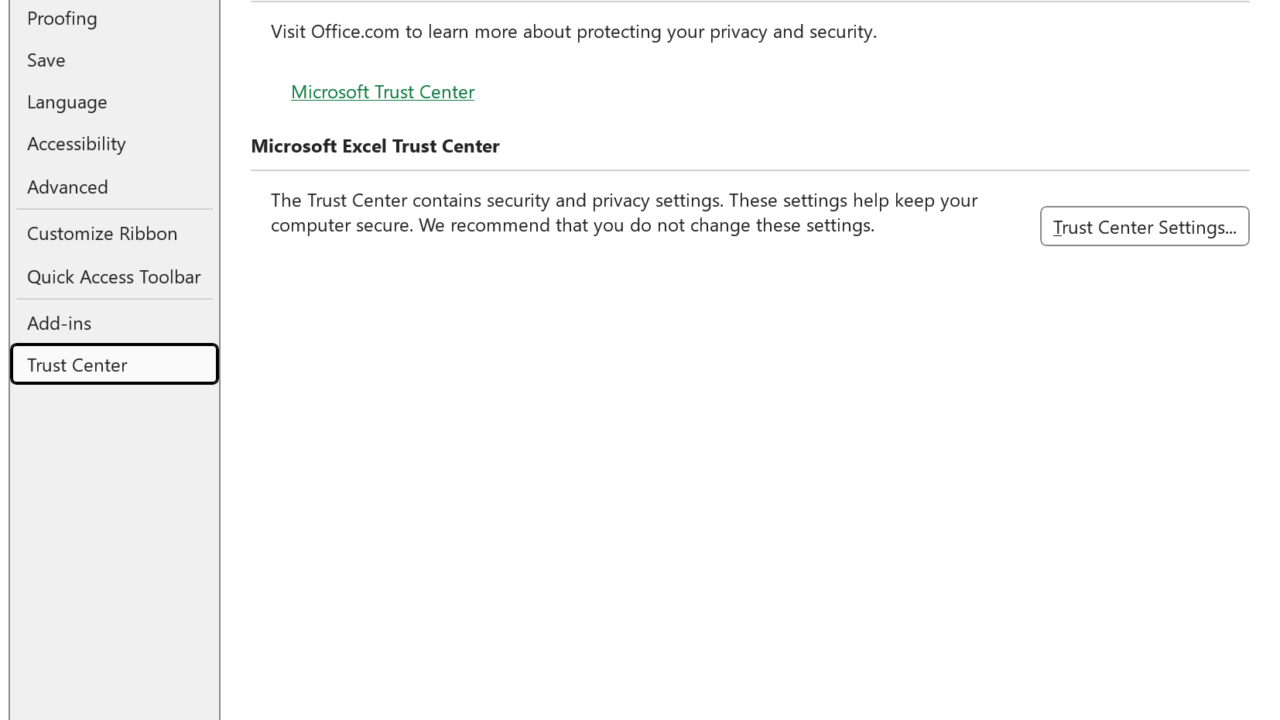Go to the Accessibility settings category
The height and width of the screenshot is (720, 1280).
[x=76, y=144]
